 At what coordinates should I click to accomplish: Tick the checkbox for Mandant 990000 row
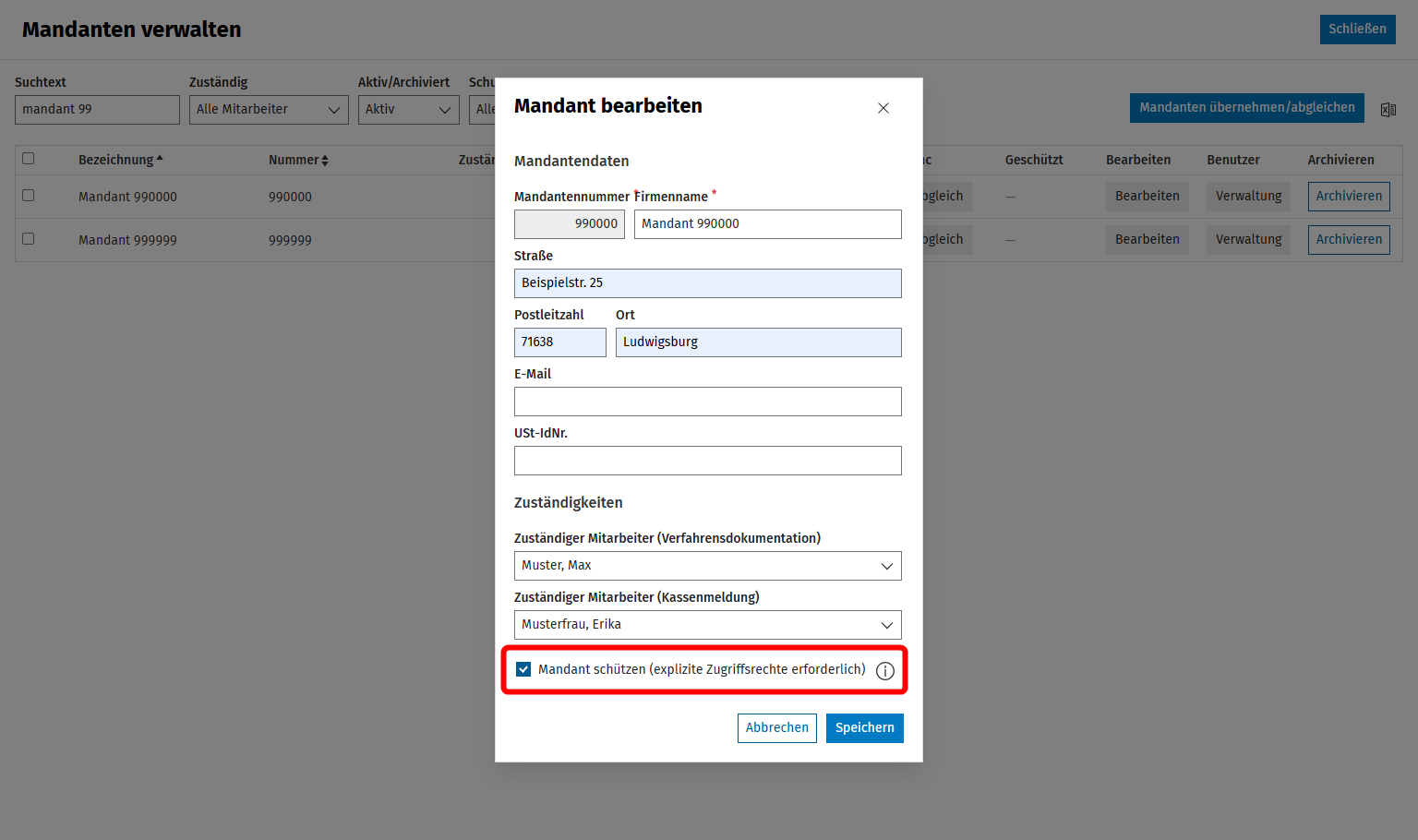(29, 196)
